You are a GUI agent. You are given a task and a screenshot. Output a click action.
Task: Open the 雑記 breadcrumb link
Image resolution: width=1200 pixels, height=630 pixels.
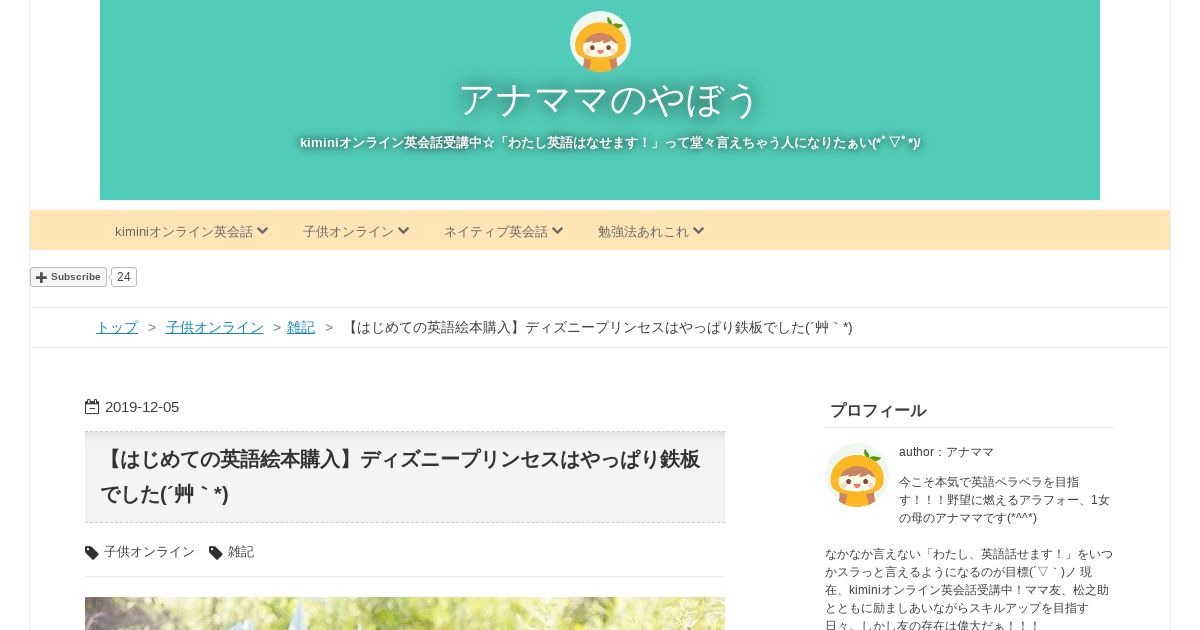tap(301, 327)
